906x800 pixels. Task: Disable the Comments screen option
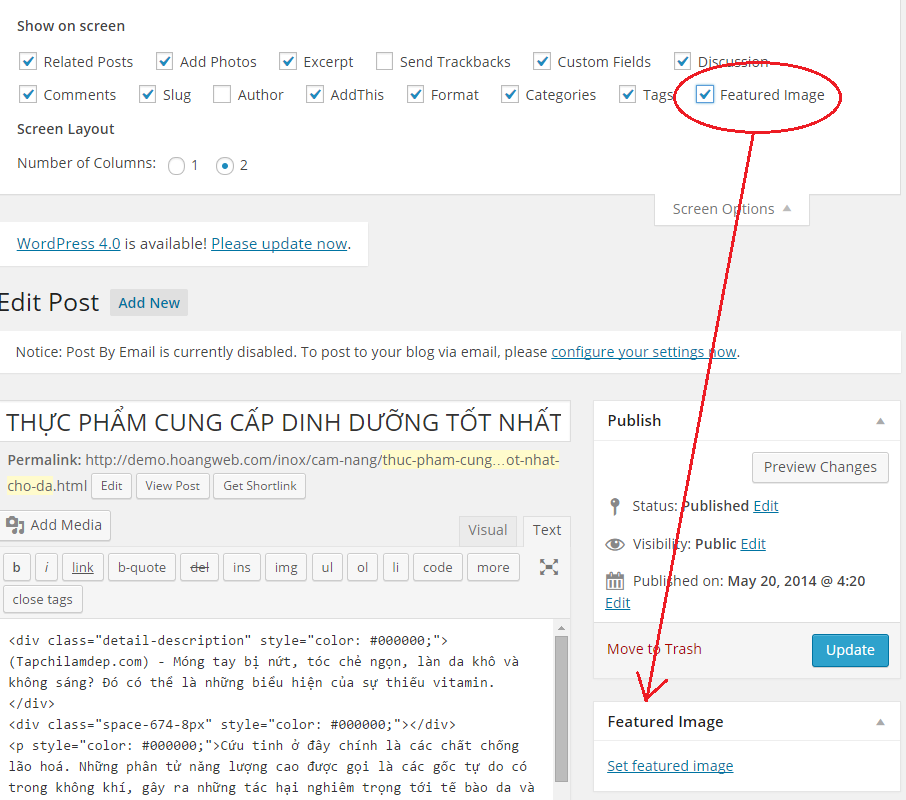coord(28,94)
